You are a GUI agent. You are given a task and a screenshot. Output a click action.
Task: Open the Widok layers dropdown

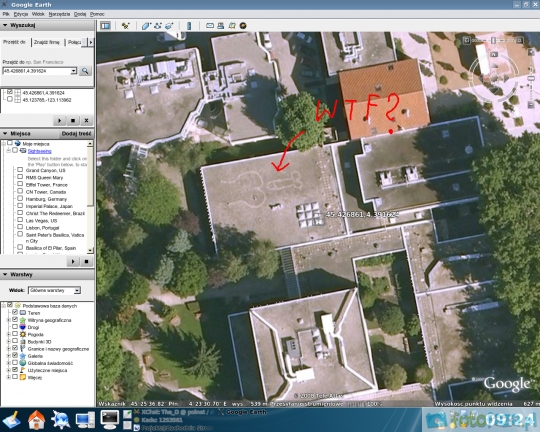tap(54, 290)
